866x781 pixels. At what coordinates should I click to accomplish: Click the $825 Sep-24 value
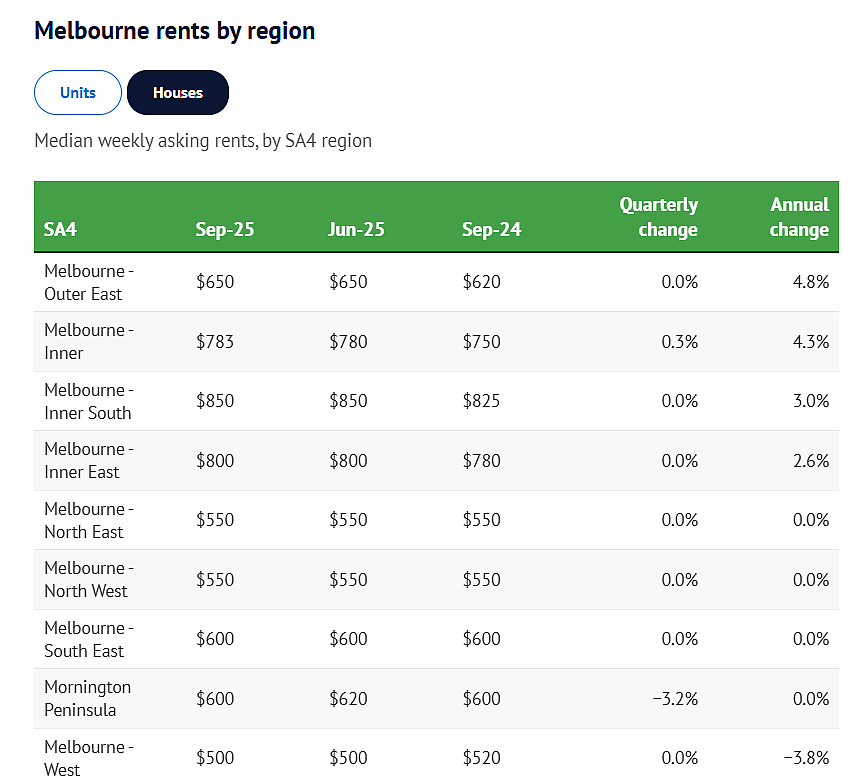coord(481,400)
